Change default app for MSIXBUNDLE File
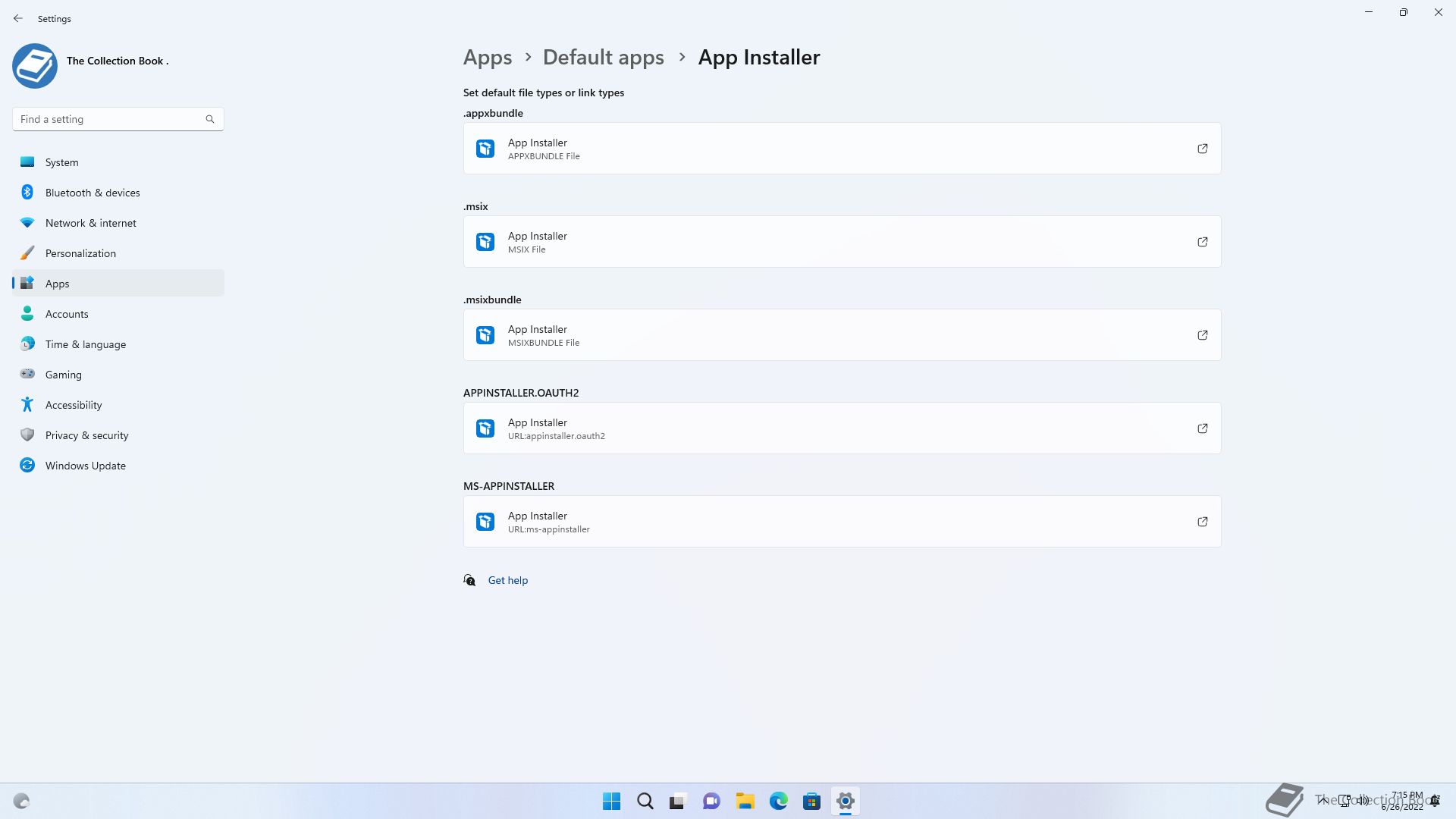 [x=843, y=335]
